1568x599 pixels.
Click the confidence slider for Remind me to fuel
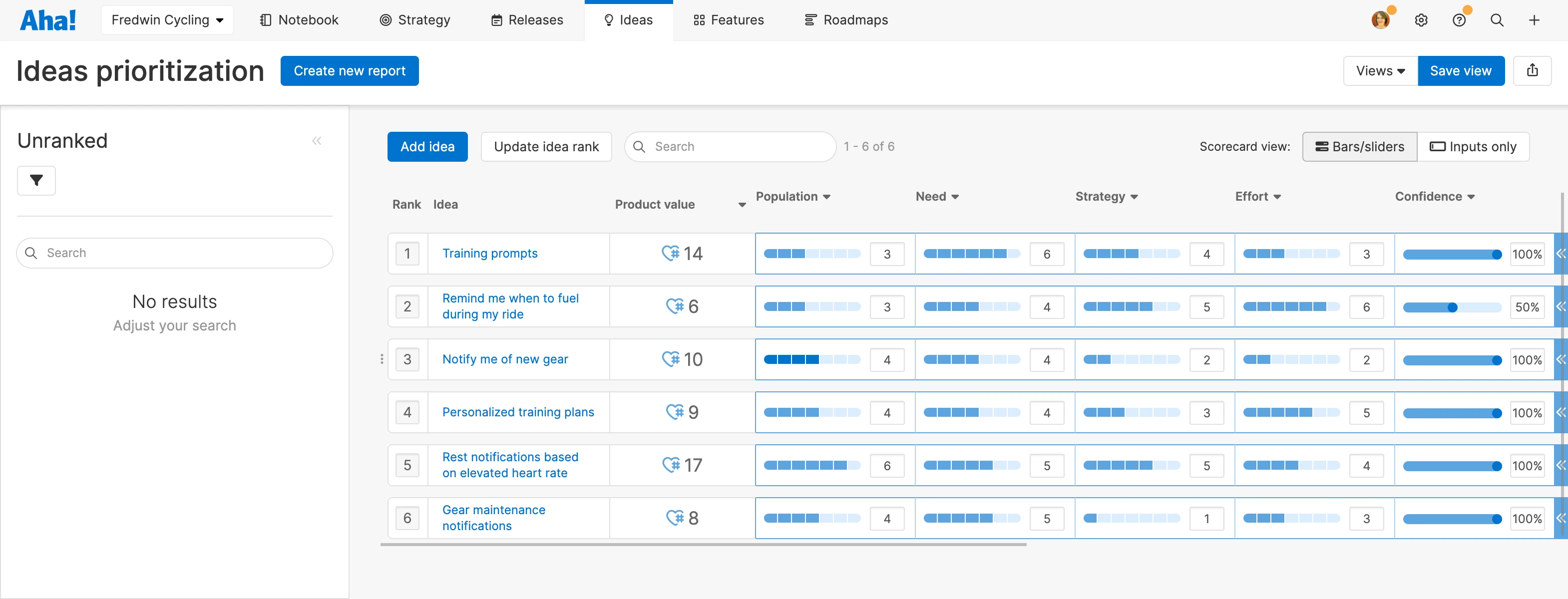click(1452, 307)
